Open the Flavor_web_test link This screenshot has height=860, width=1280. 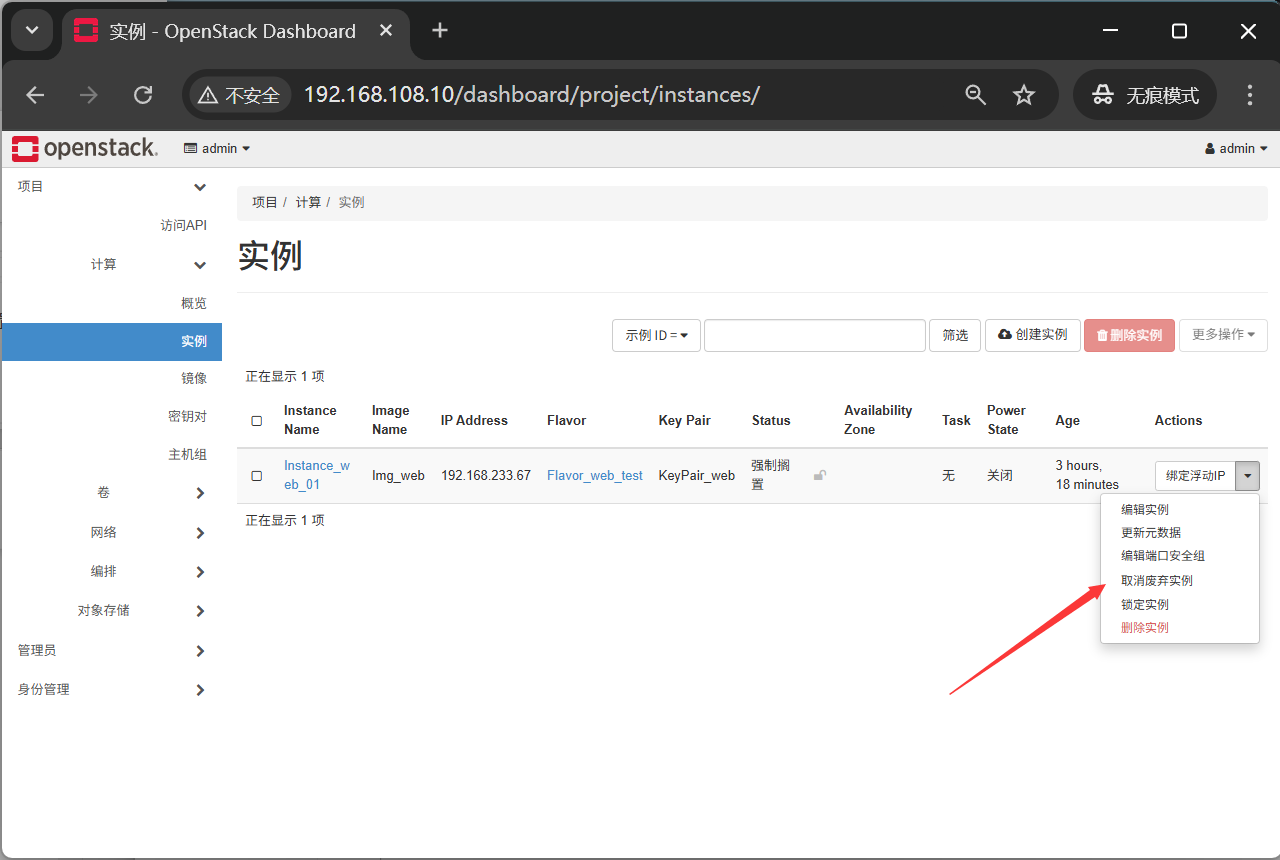click(x=595, y=476)
